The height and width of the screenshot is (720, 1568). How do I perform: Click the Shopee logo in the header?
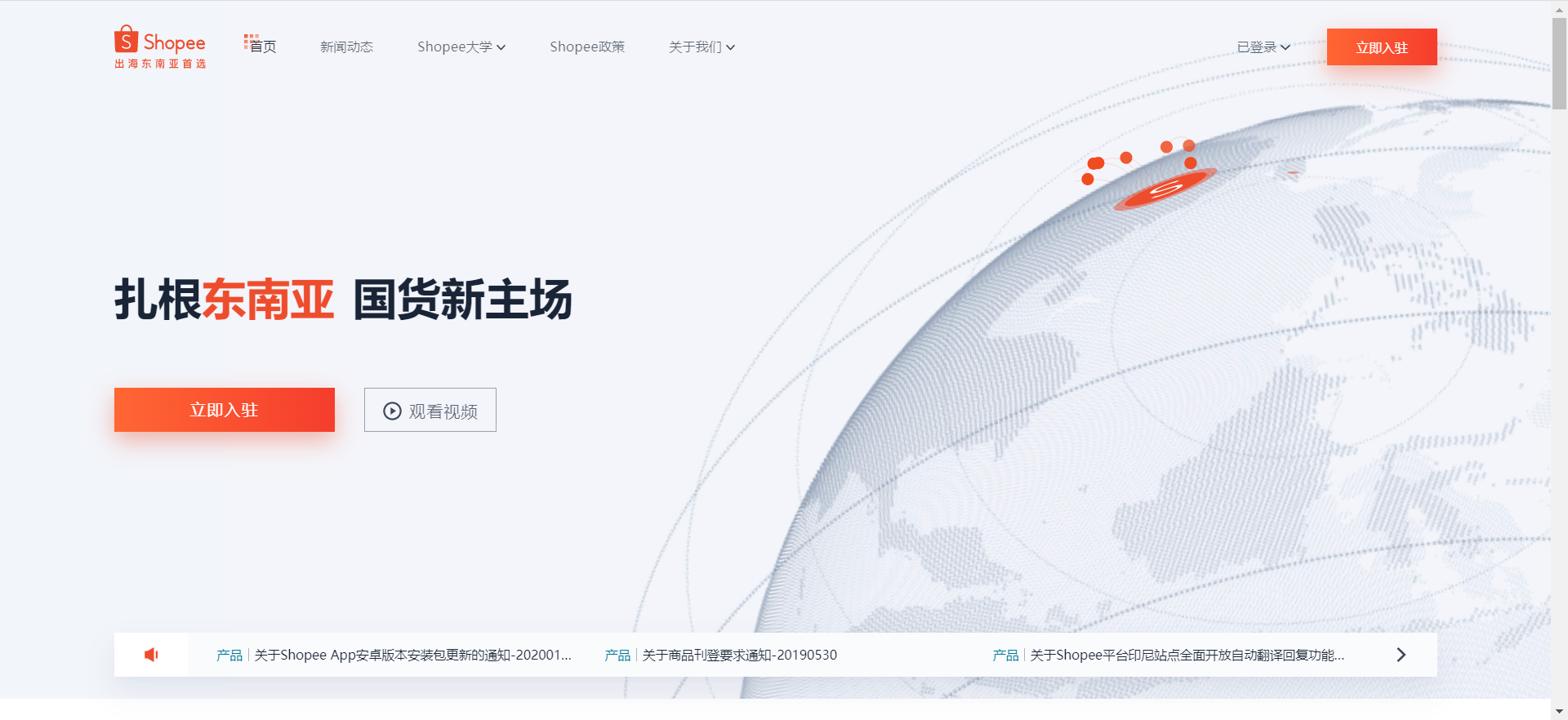[160, 47]
